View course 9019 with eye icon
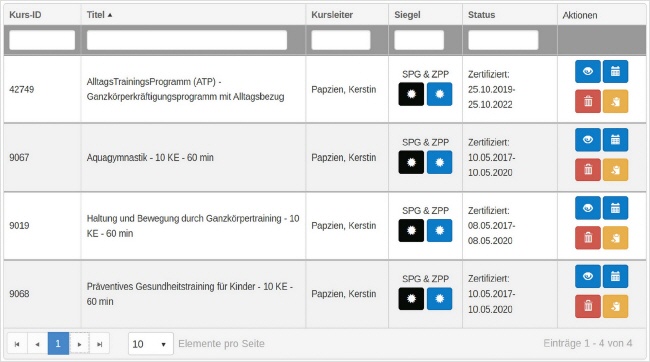650x362 pixels. pos(587,208)
